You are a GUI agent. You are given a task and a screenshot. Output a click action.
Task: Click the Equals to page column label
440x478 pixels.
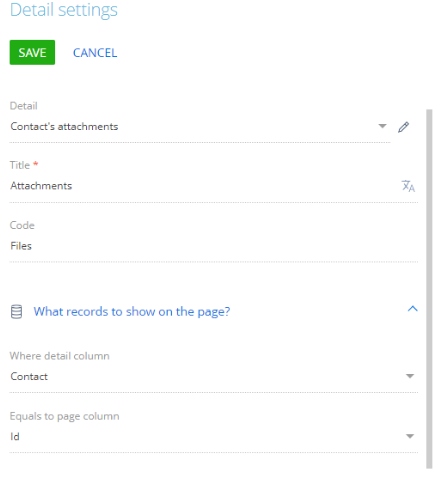click(64, 416)
